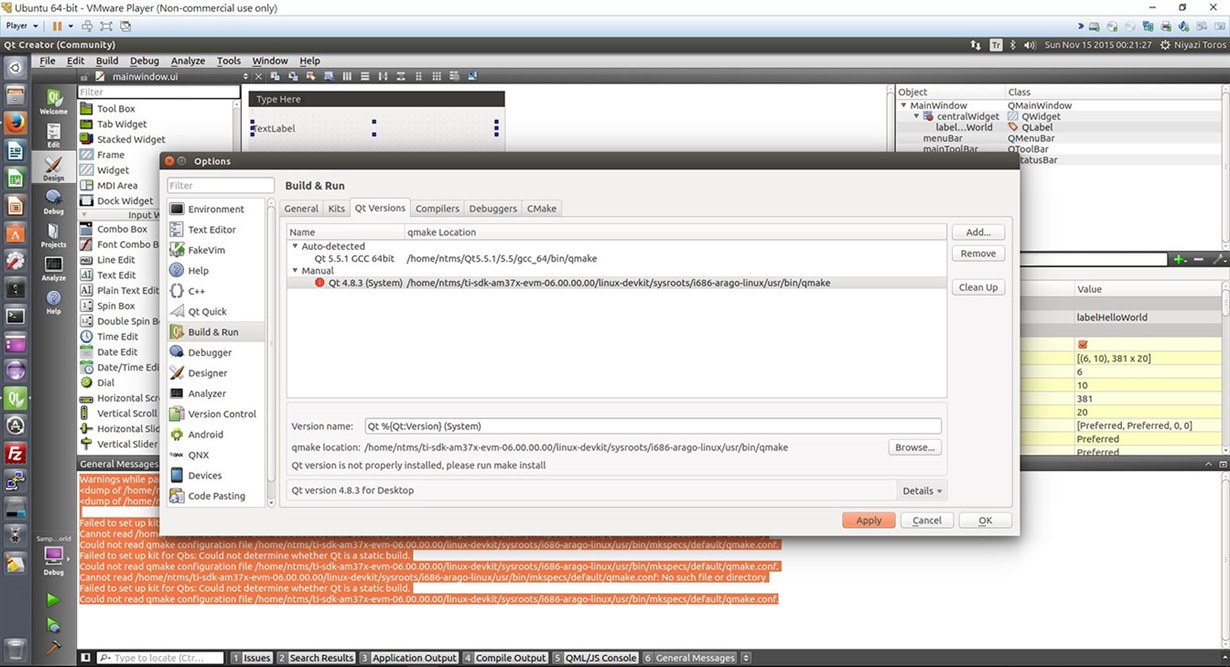Open Analyze mode in the mode sidebar
The height and width of the screenshot is (667, 1230).
[x=54, y=267]
